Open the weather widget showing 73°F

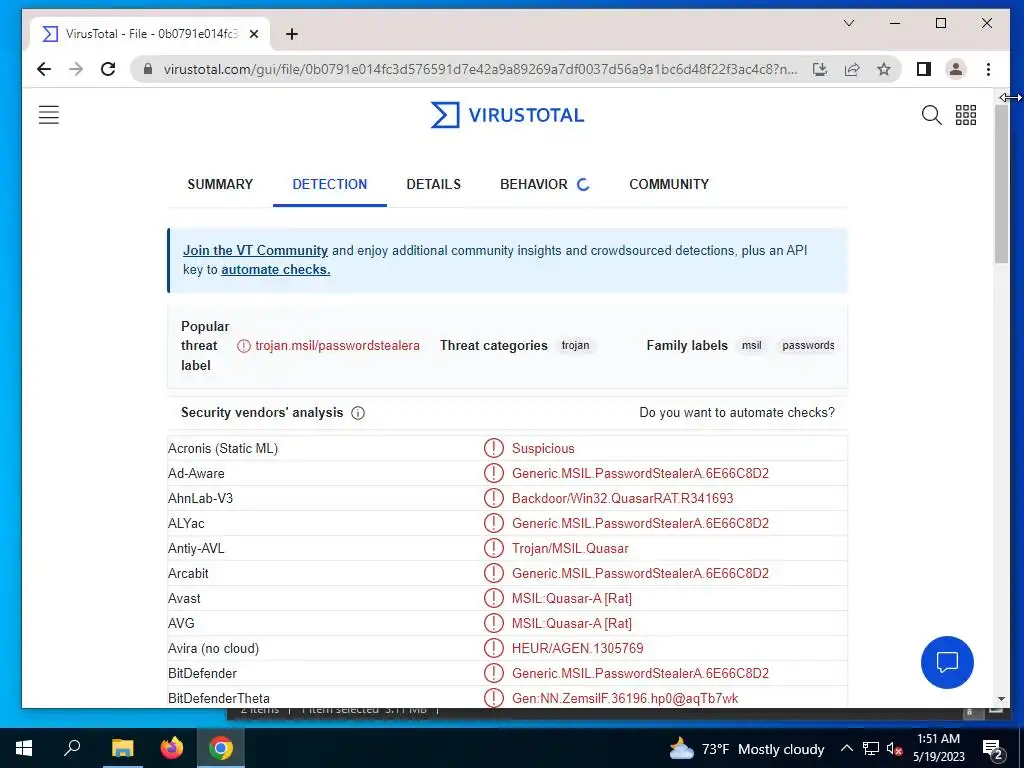(746, 749)
